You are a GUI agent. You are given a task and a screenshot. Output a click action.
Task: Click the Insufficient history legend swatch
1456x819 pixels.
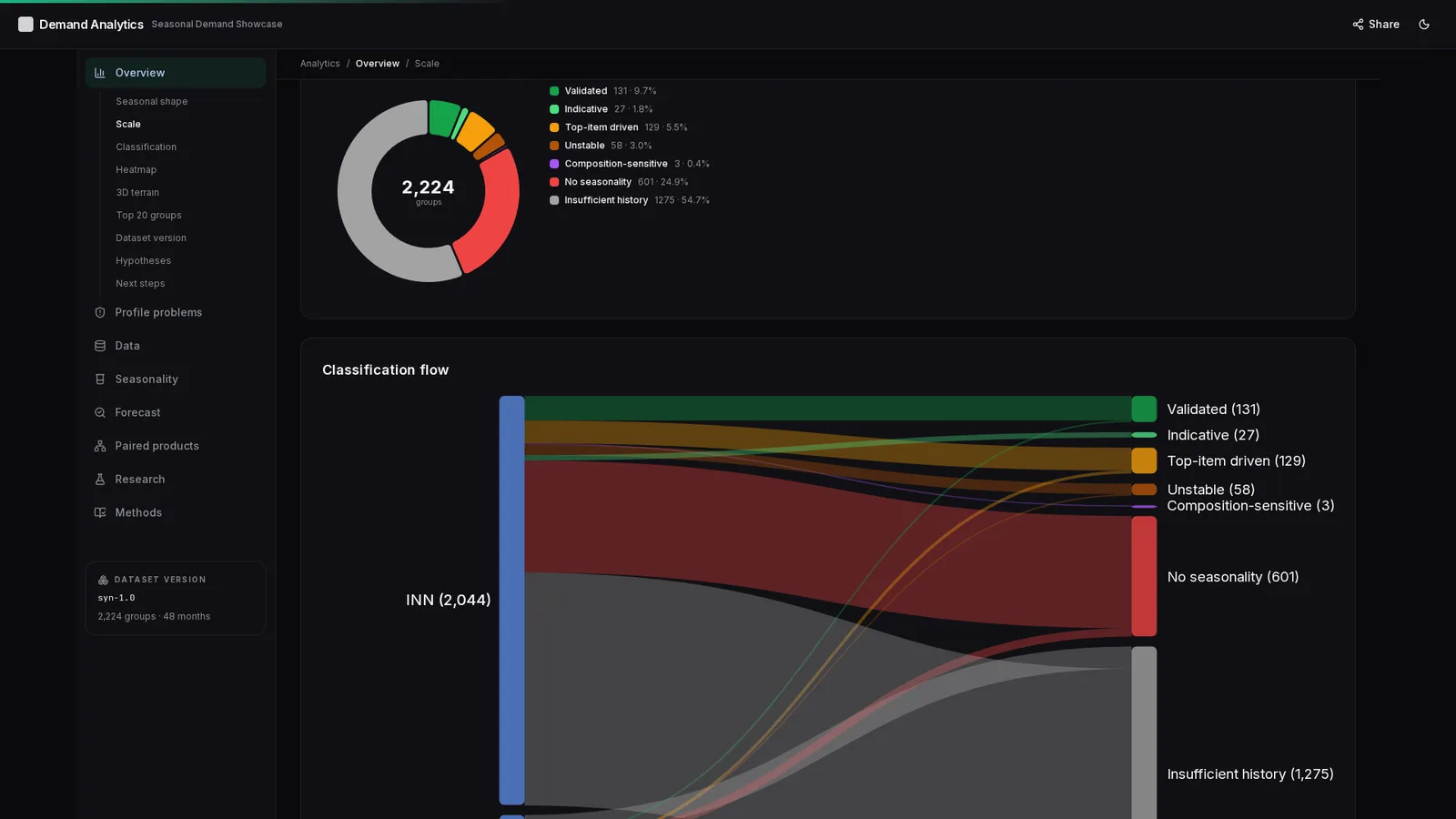pyautogui.click(x=554, y=200)
